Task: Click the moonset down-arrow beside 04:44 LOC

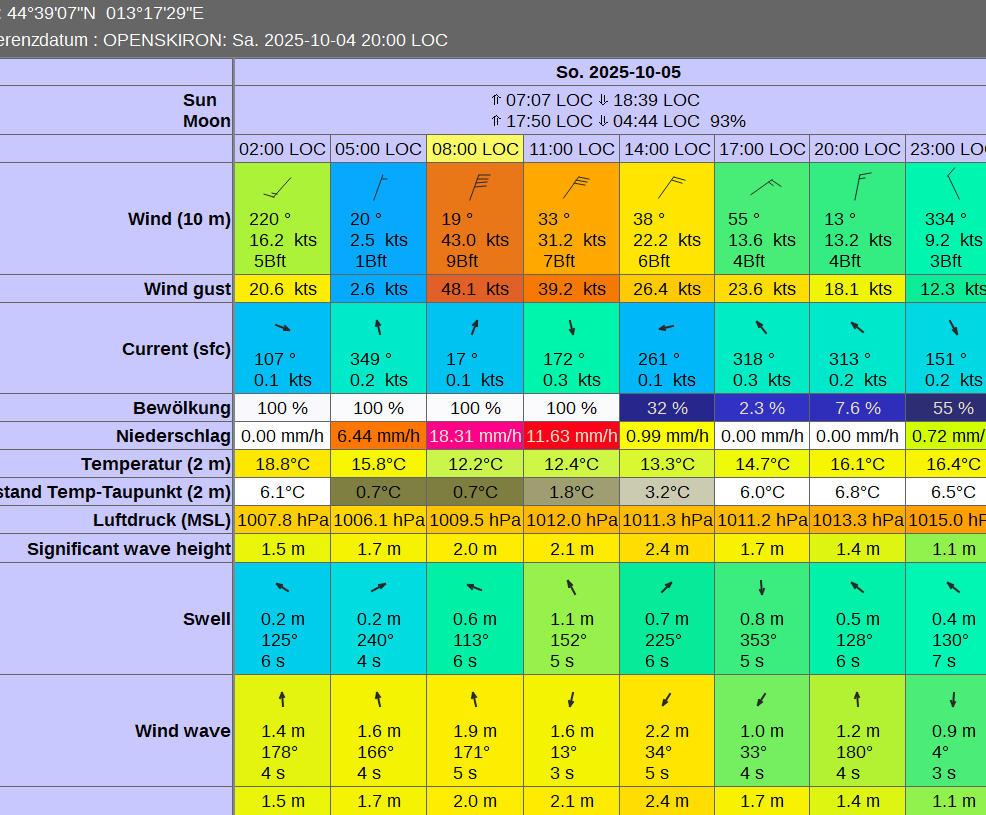Action: [603, 121]
